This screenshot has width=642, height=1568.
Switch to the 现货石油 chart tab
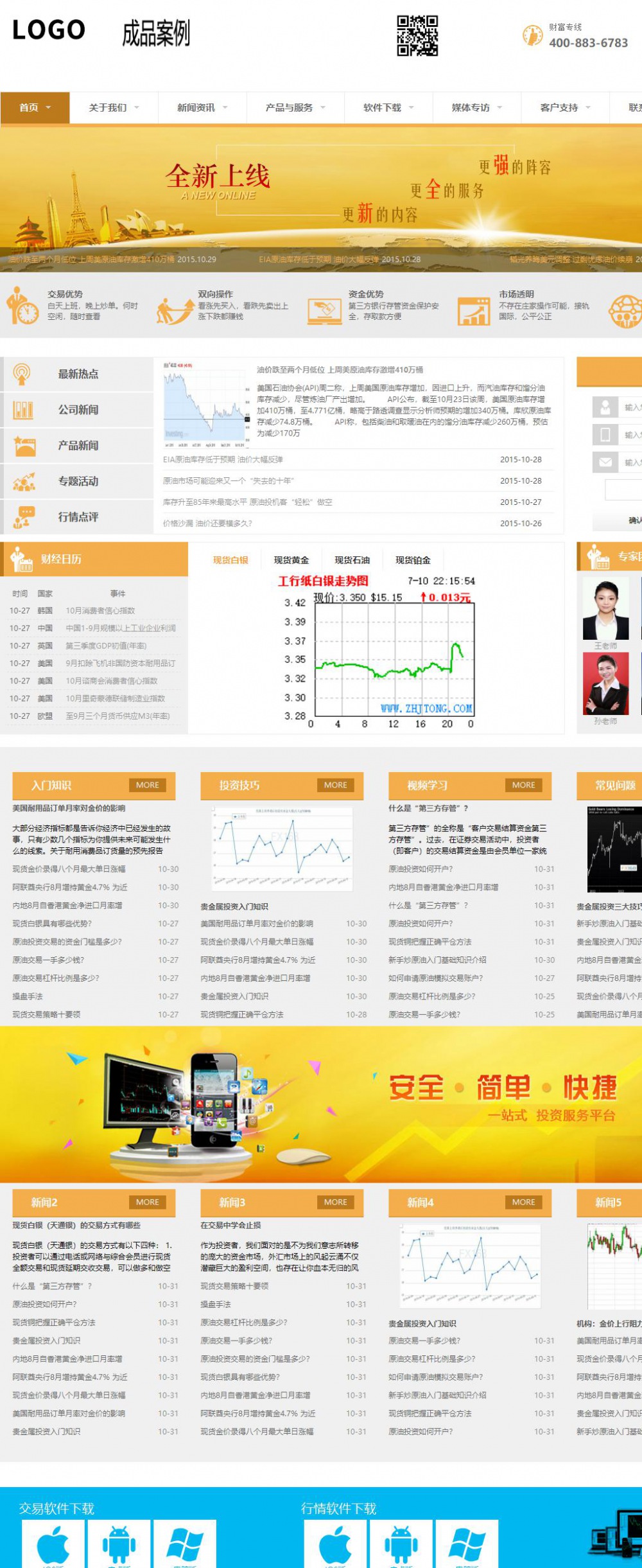[x=352, y=560]
